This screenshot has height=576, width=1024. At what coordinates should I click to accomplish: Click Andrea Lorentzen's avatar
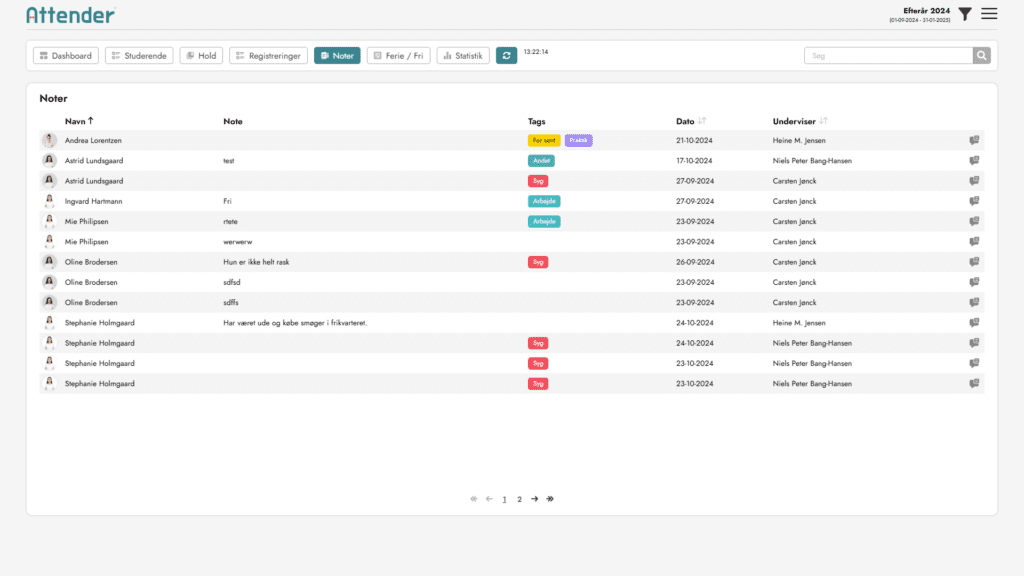tap(48, 141)
